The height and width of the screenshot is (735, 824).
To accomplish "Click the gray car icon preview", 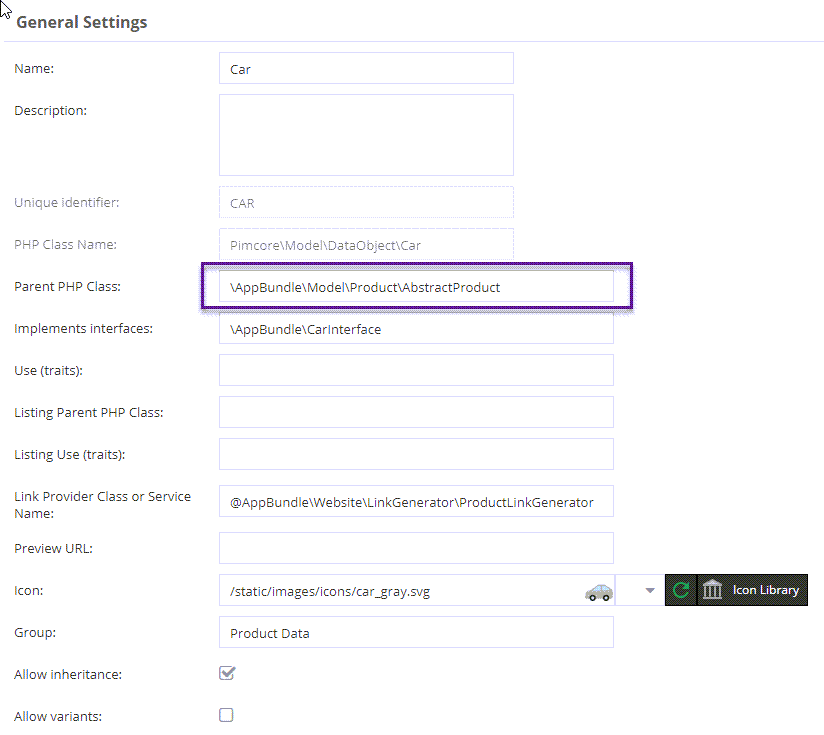I will point(598,592).
